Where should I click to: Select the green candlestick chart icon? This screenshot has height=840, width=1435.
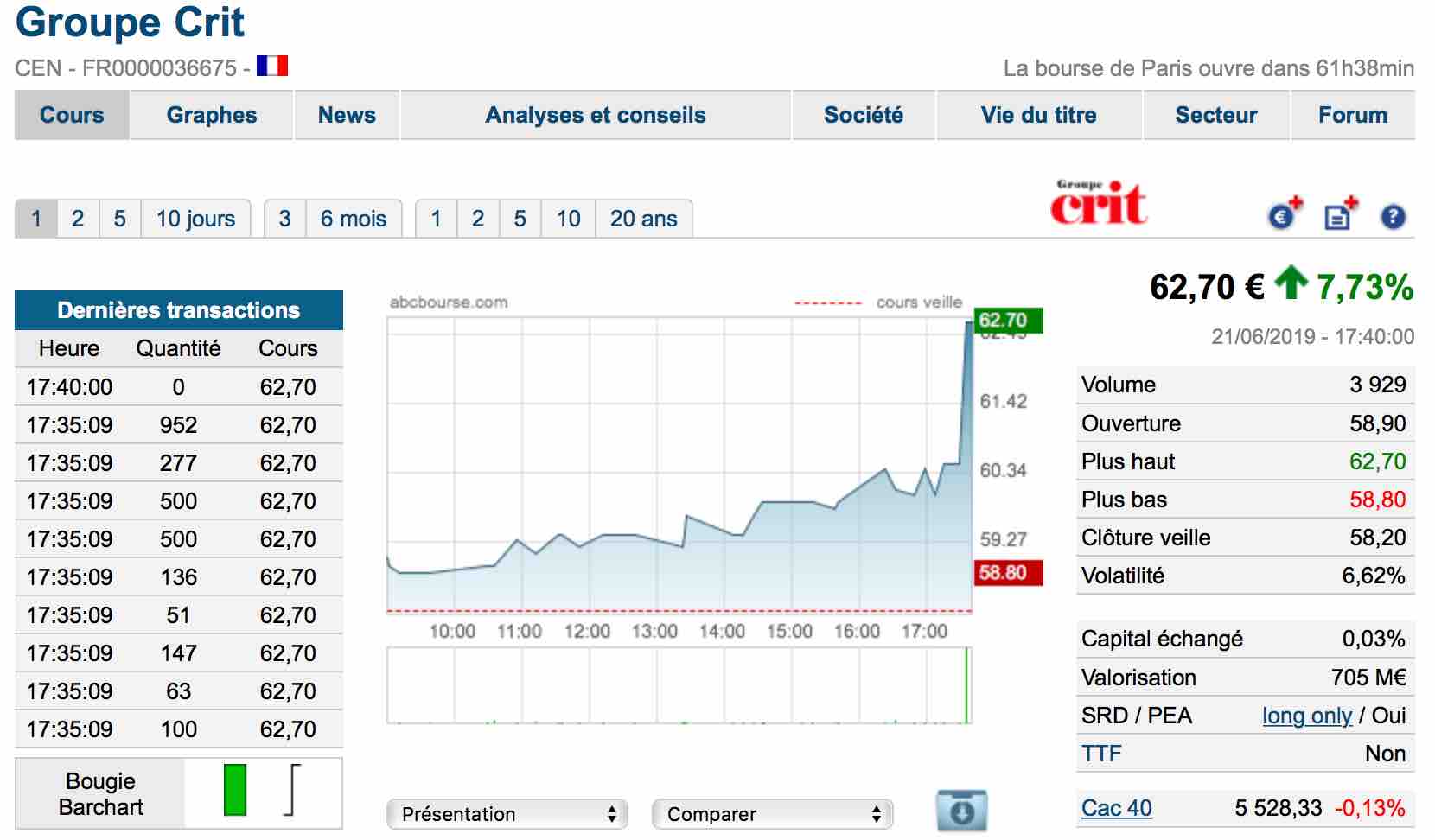pyautogui.click(x=234, y=790)
